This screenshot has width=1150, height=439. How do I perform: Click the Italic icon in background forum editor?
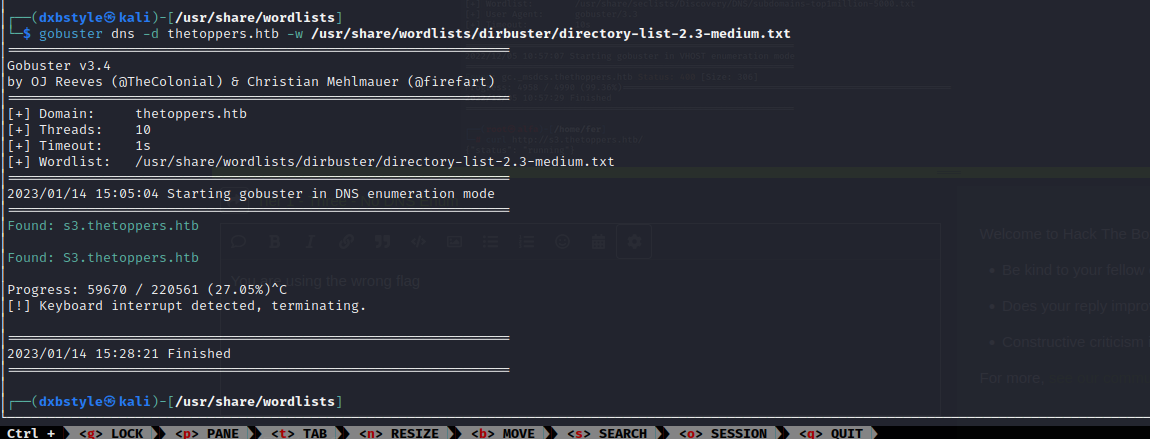click(310, 242)
